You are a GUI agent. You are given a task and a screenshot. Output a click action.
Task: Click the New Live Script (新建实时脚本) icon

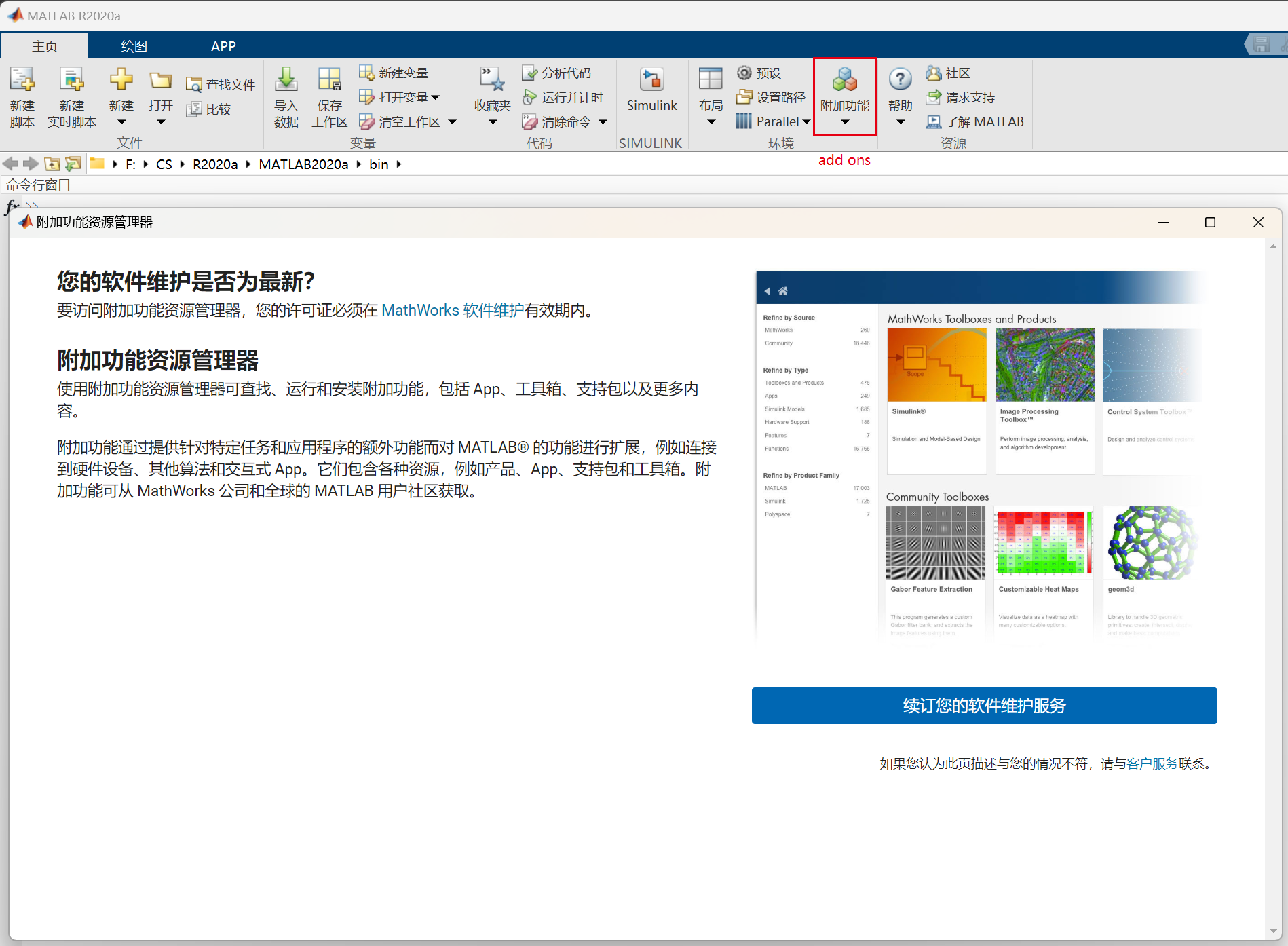point(71,80)
